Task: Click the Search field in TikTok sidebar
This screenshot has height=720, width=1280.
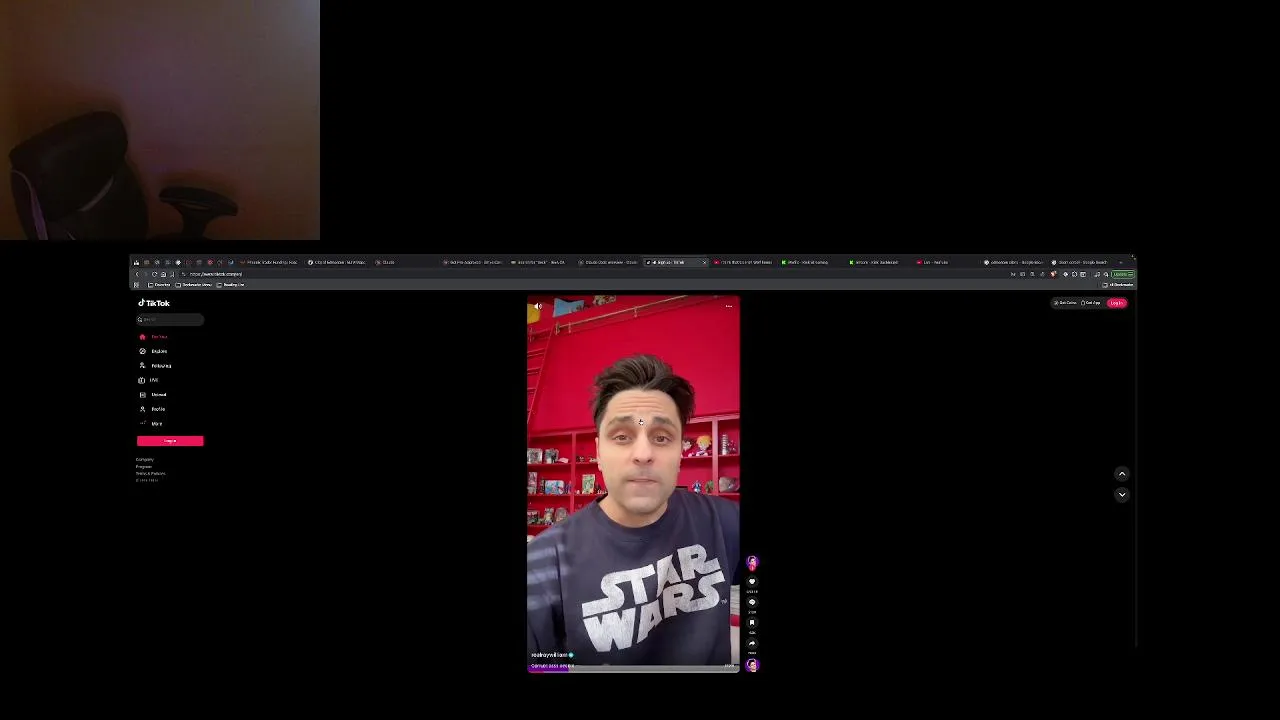Action: click(x=170, y=319)
